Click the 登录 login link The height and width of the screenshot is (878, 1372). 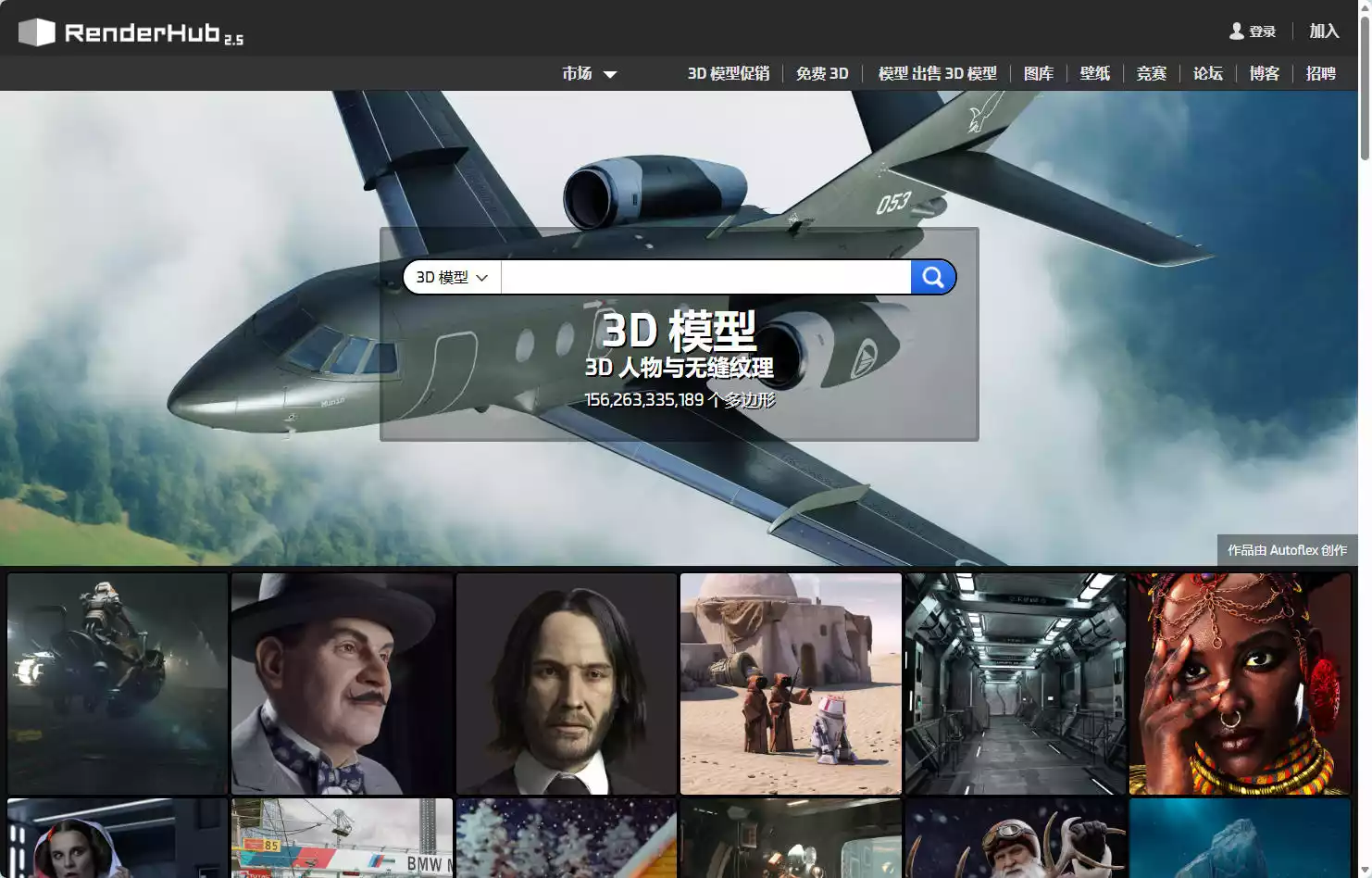click(x=1263, y=31)
